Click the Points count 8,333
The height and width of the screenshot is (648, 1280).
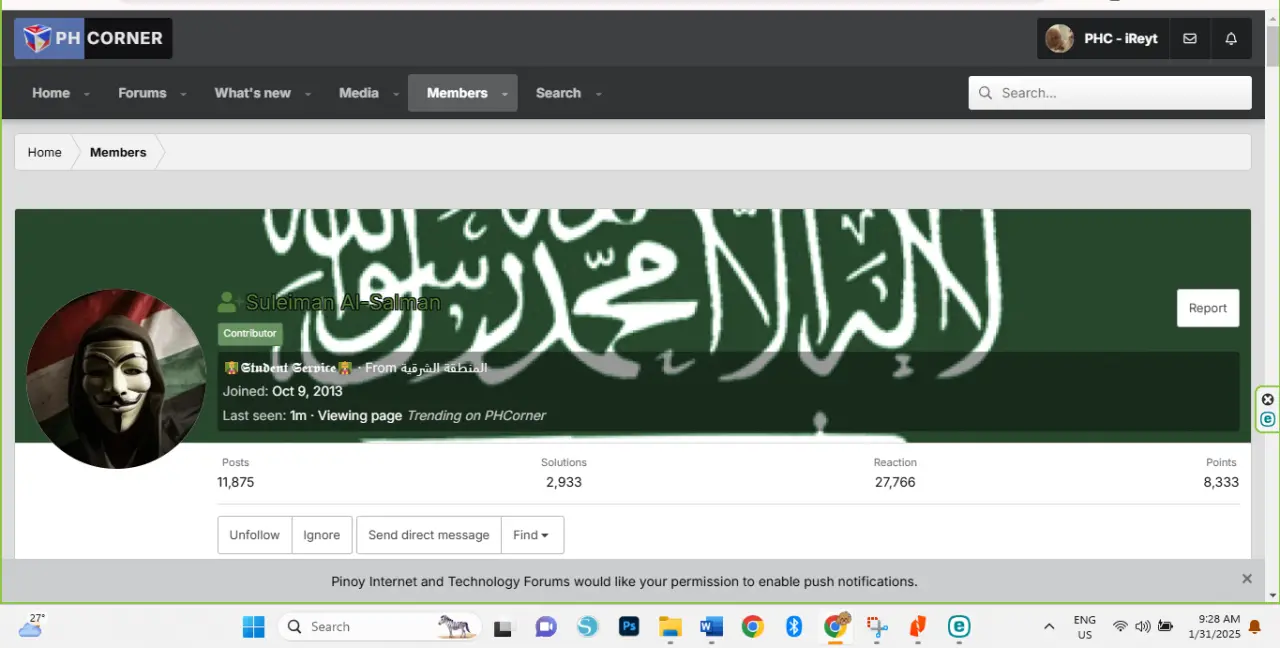pos(1221,482)
